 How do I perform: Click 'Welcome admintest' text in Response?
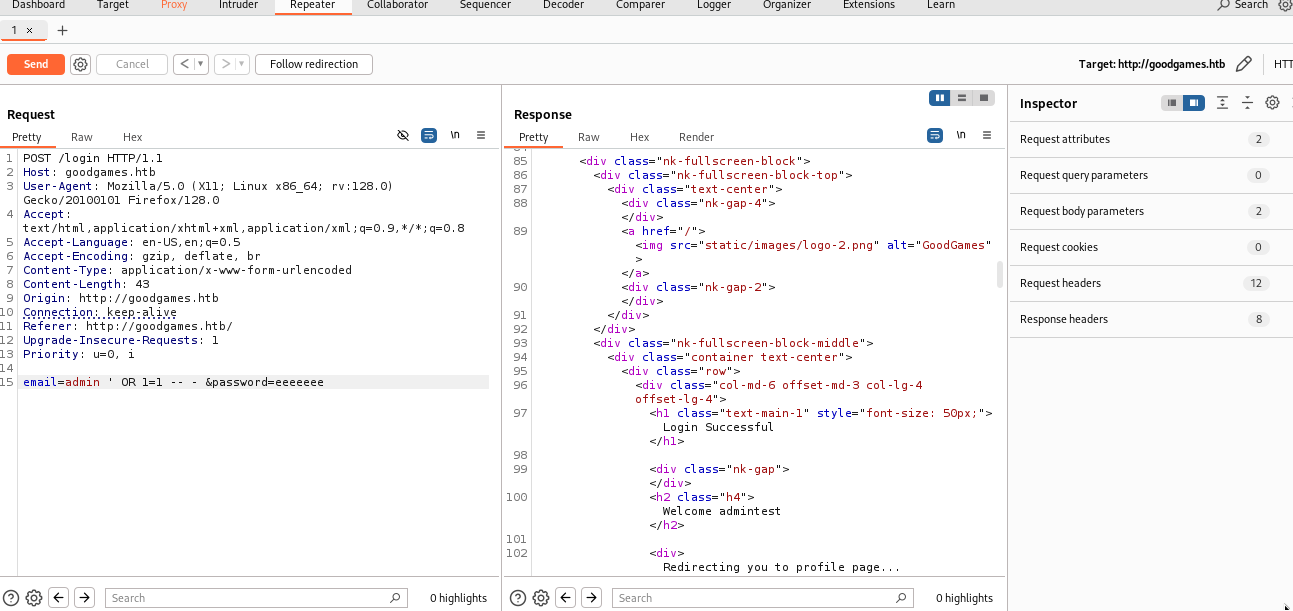point(721,511)
